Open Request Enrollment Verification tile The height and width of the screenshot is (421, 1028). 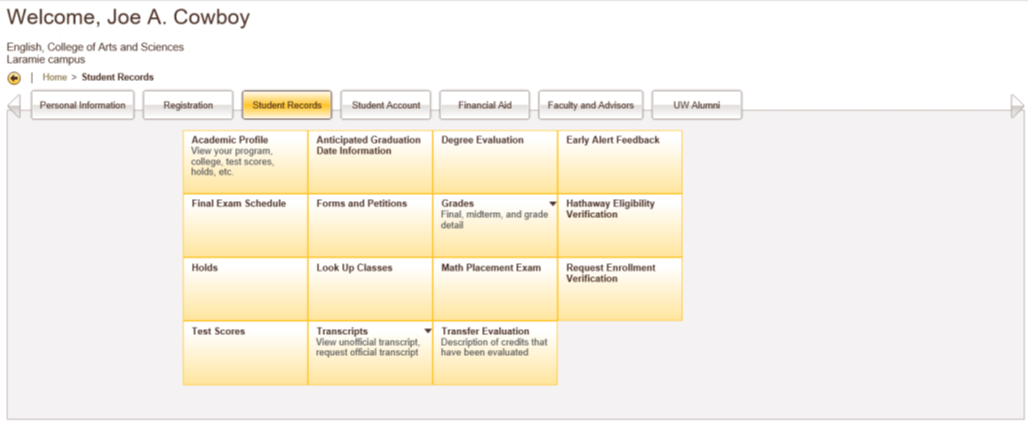[x=620, y=289]
